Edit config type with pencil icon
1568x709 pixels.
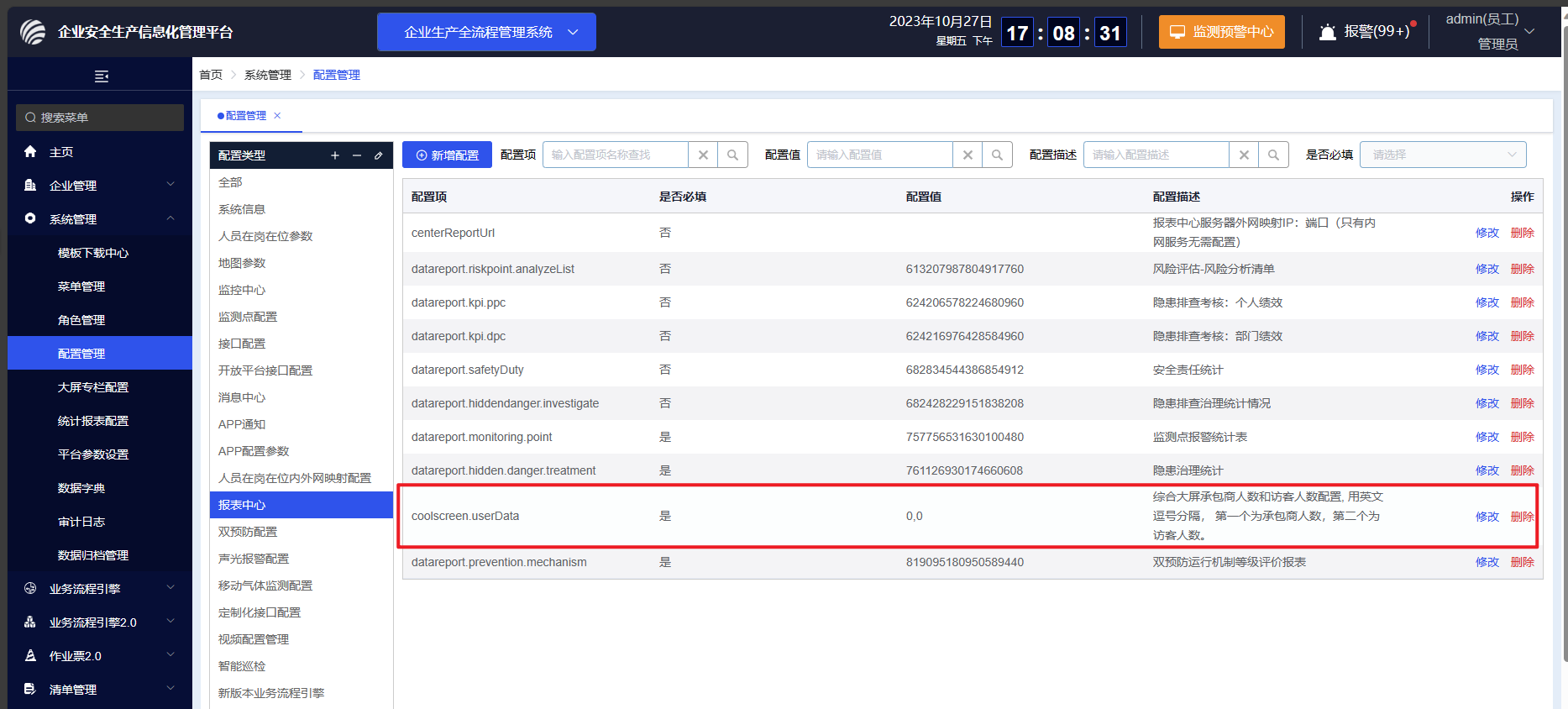pyautogui.click(x=379, y=155)
